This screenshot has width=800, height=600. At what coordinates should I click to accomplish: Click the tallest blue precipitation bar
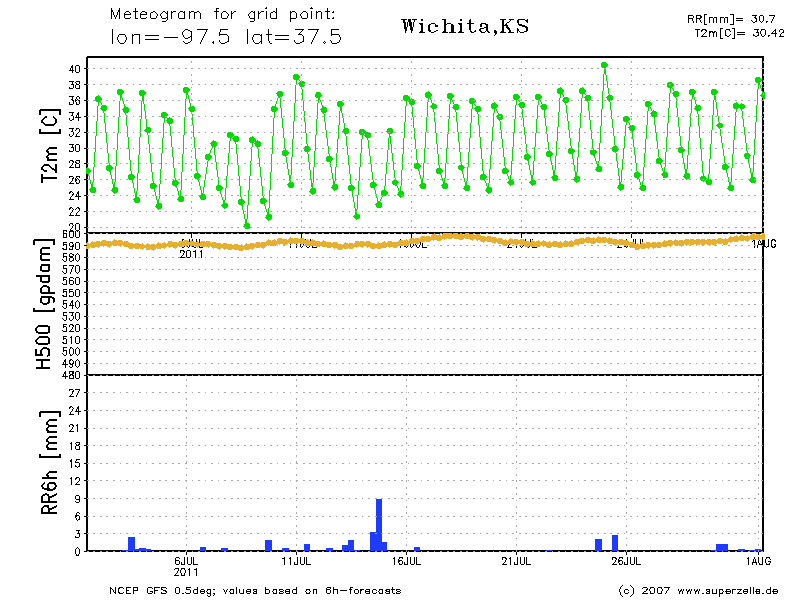pos(379,525)
